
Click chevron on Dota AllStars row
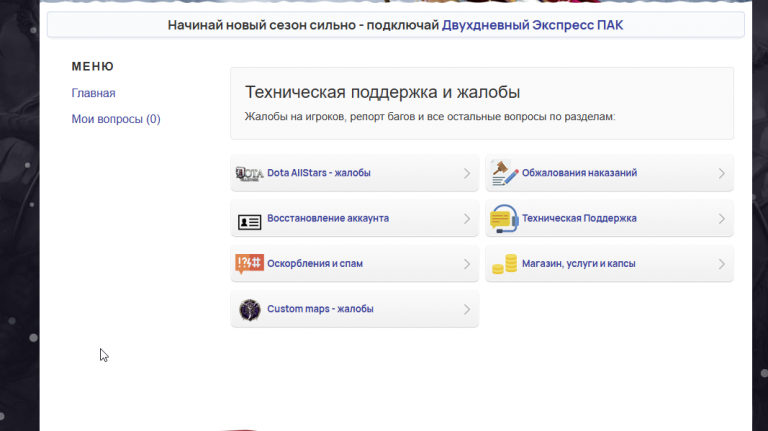tap(467, 173)
